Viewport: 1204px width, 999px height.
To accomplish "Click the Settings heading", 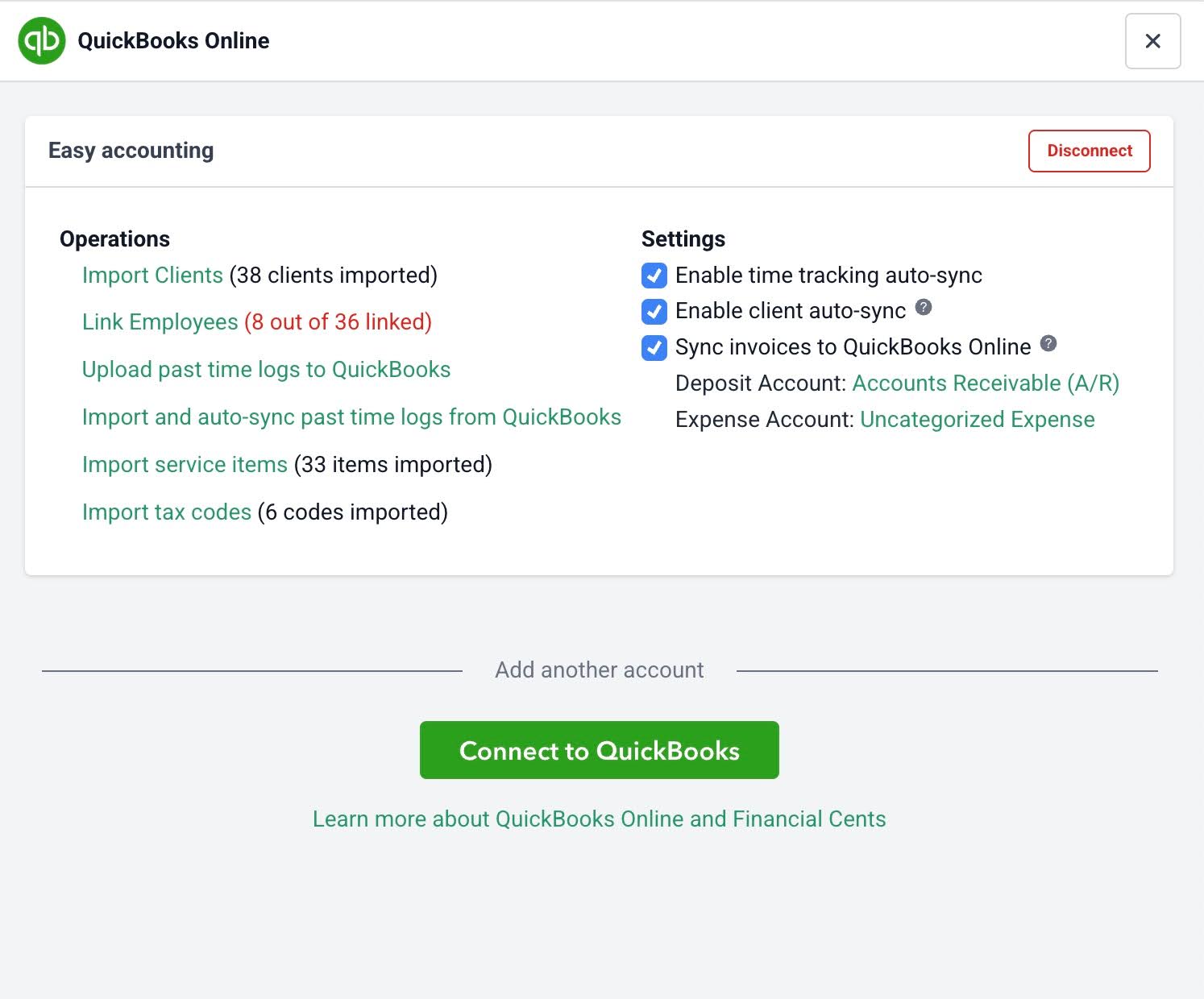I will (x=683, y=239).
